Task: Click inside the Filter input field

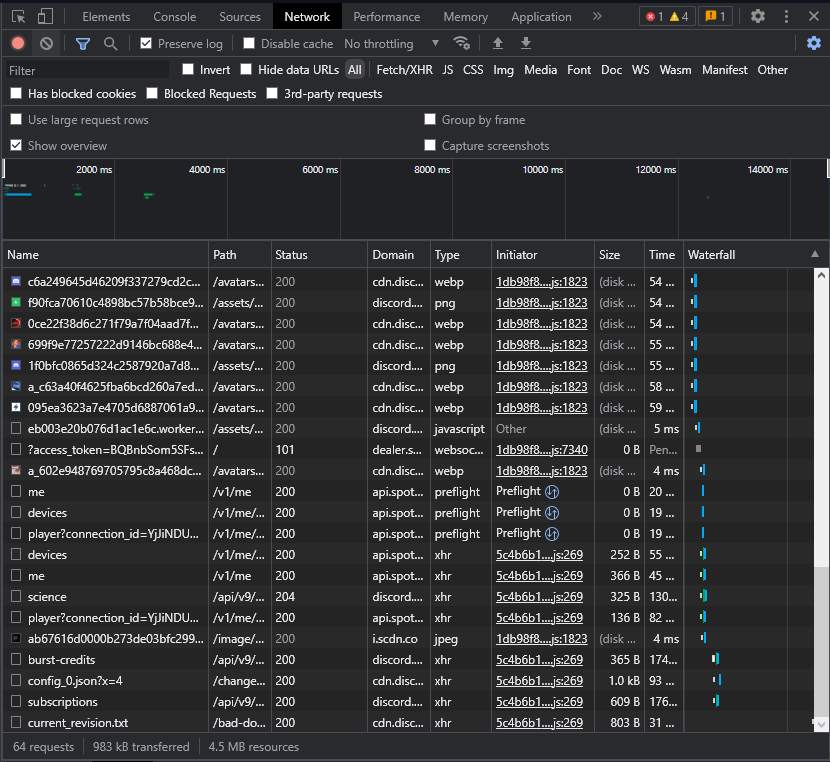Action: click(x=85, y=69)
